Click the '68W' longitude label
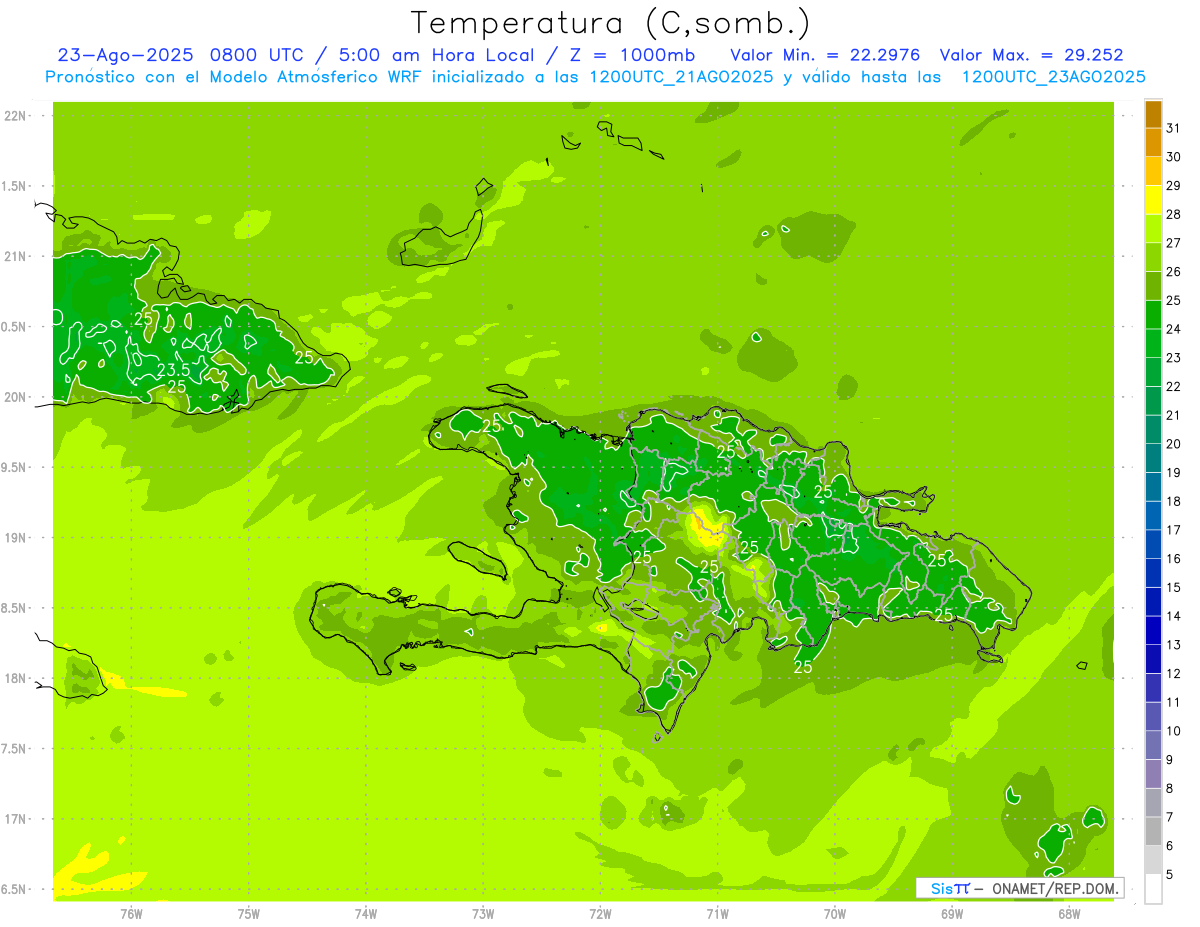Viewport: 1200px width, 927px height. (x=1069, y=914)
